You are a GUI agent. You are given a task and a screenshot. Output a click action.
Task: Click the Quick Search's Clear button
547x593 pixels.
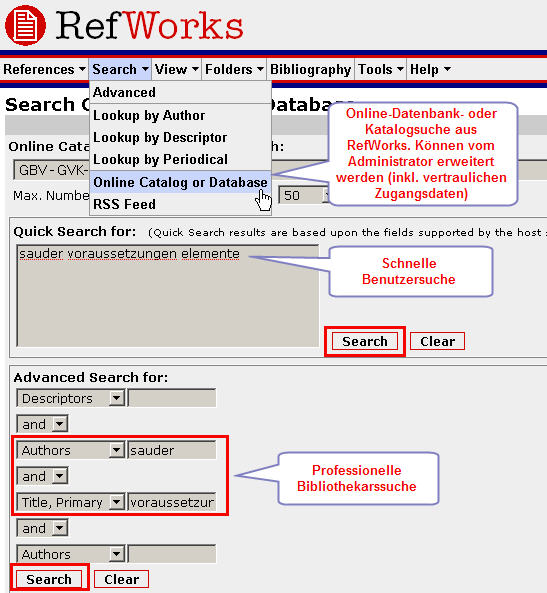tap(437, 342)
